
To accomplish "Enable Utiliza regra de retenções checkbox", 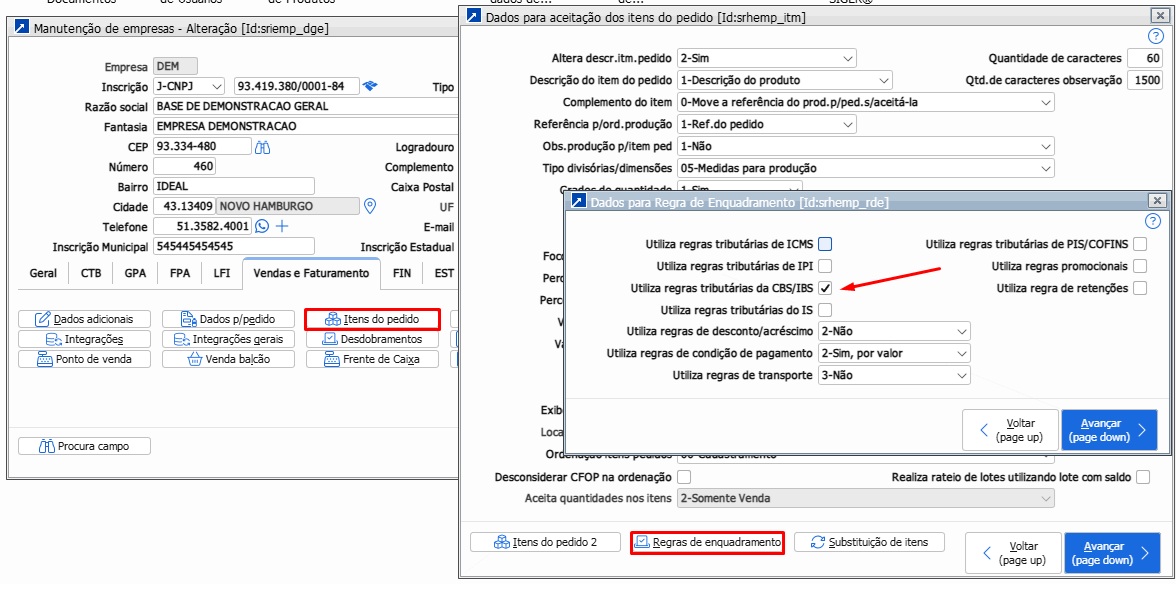I will tap(1141, 288).
